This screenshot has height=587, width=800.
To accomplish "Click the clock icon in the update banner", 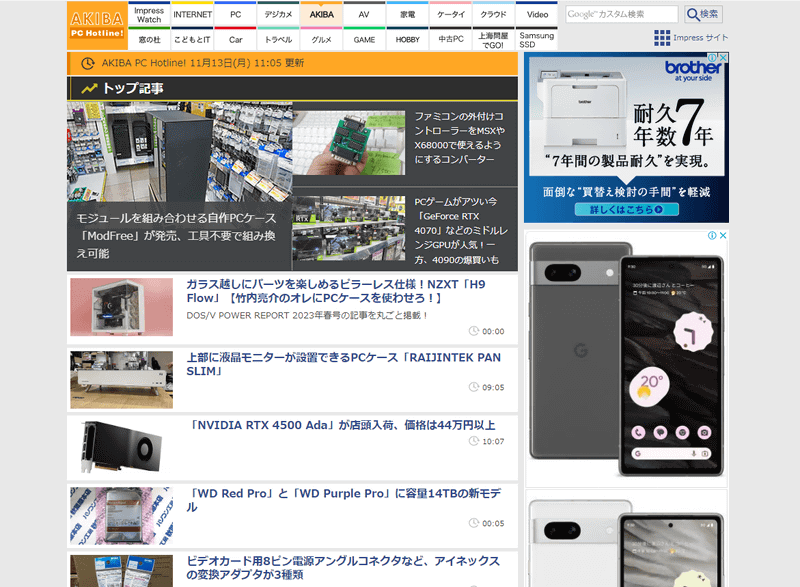I will [89, 62].
